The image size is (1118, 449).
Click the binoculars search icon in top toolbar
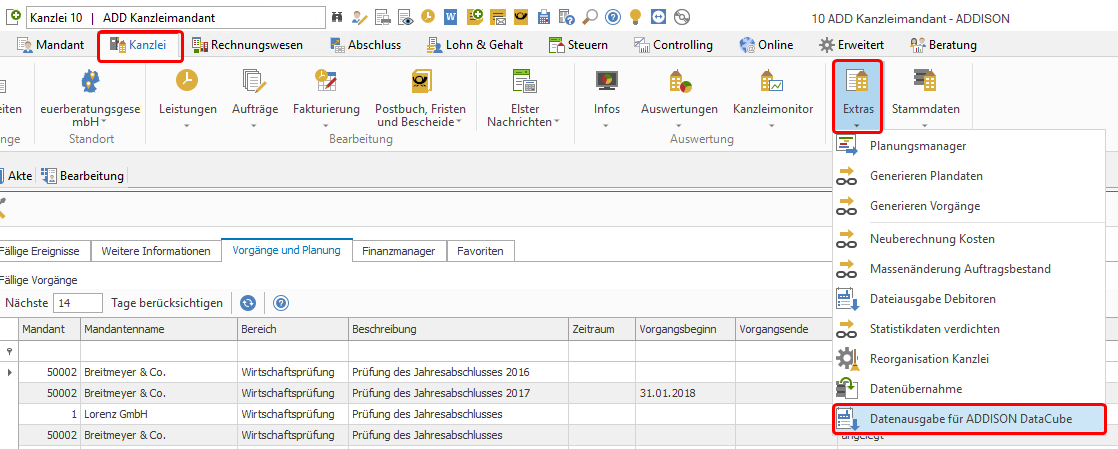click(338, 16)
